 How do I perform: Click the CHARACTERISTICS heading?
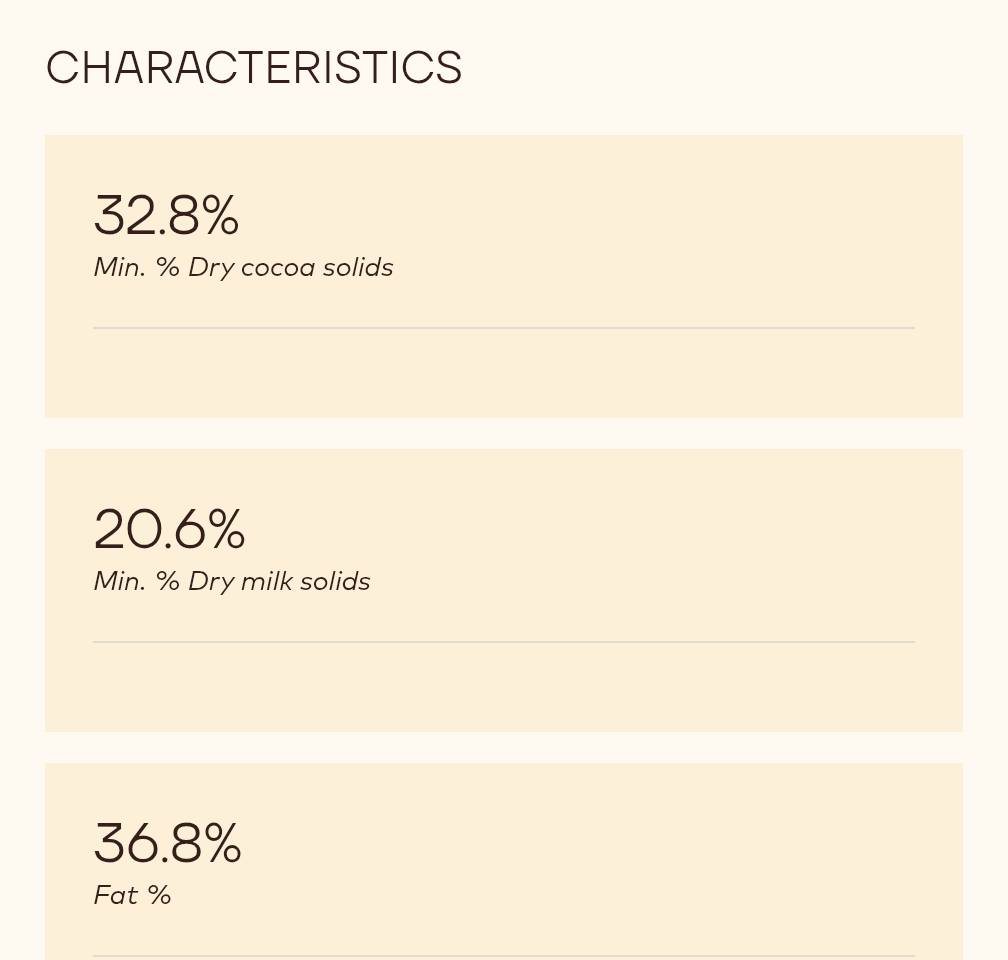(254, 68)
